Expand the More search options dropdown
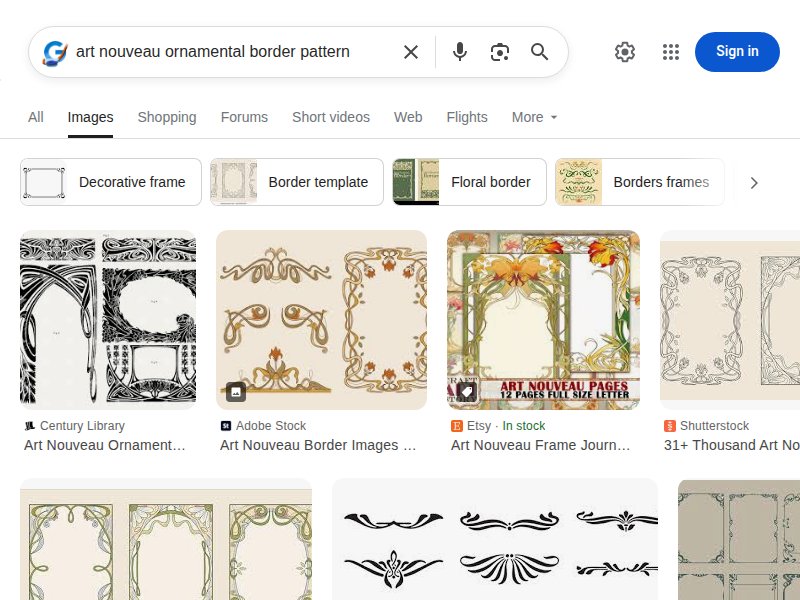 pos(533,117)
